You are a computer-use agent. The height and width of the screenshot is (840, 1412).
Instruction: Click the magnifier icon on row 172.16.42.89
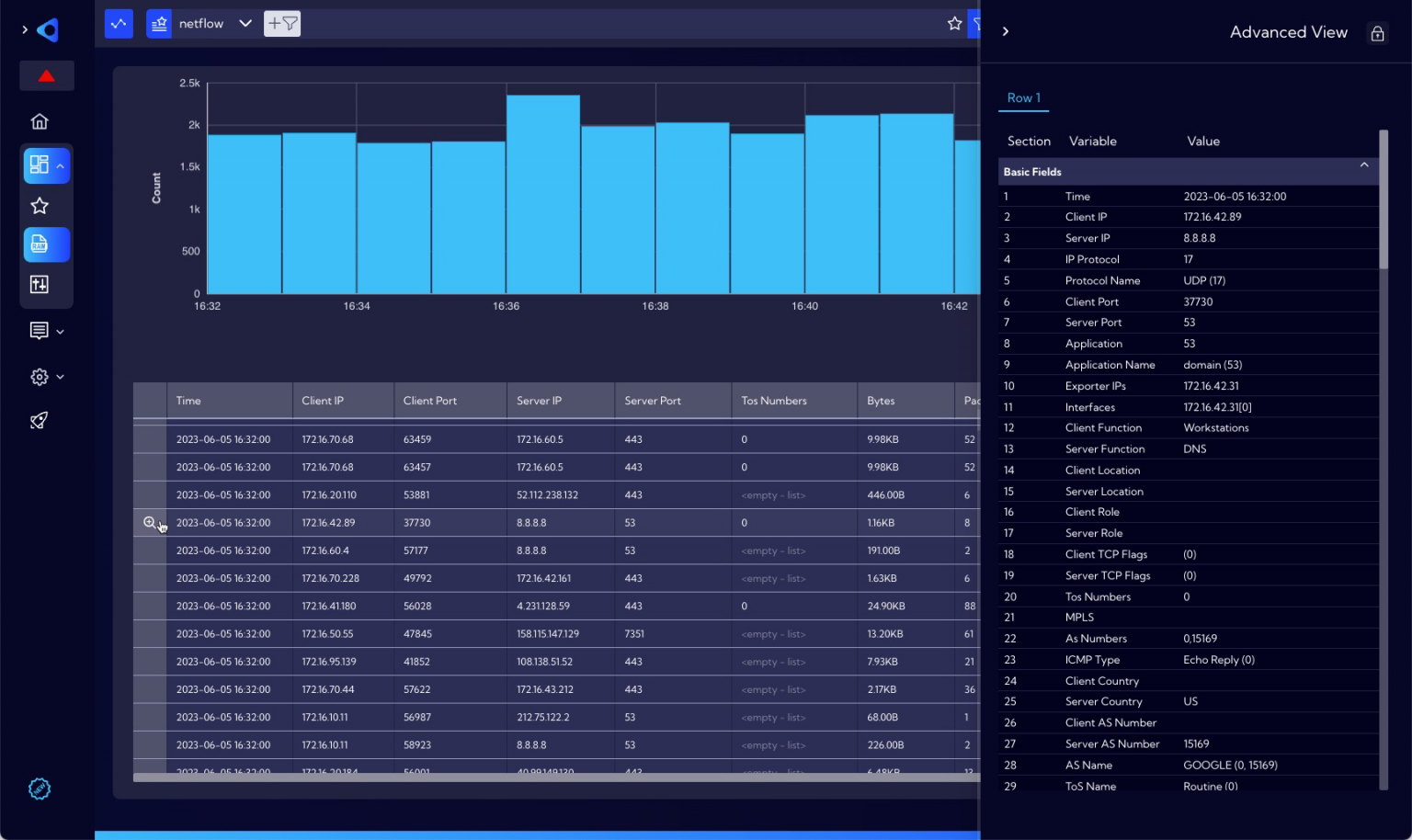tap(150, 523)
